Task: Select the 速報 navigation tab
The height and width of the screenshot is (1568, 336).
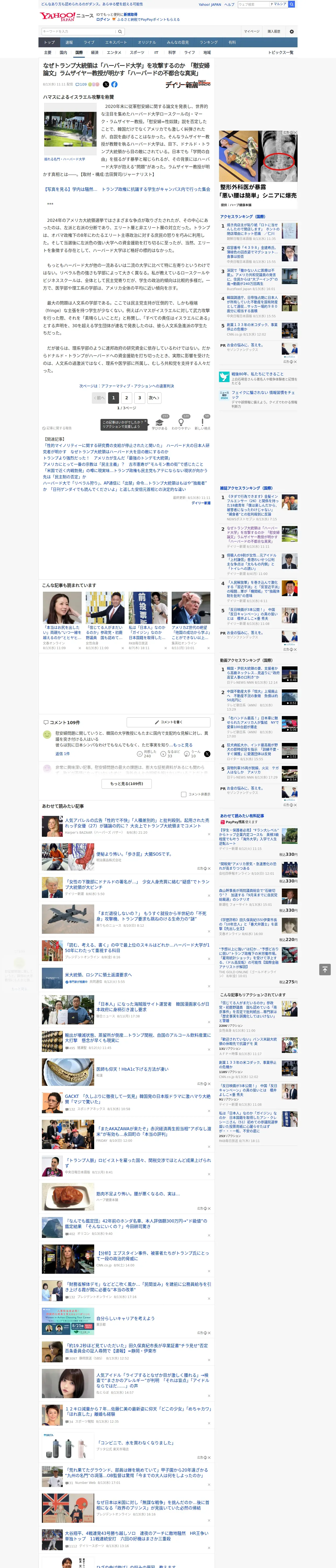Action: click(69, 43)
